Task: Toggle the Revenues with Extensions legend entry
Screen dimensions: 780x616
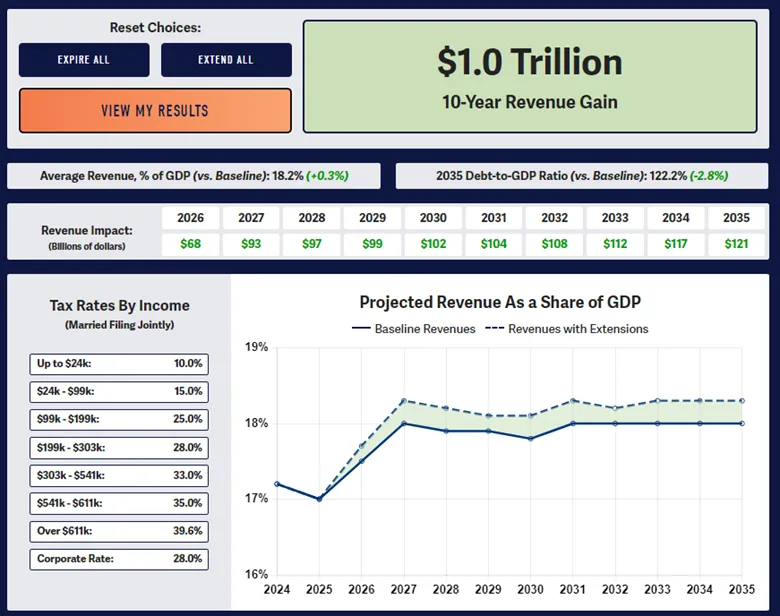Action: (567, 329)
